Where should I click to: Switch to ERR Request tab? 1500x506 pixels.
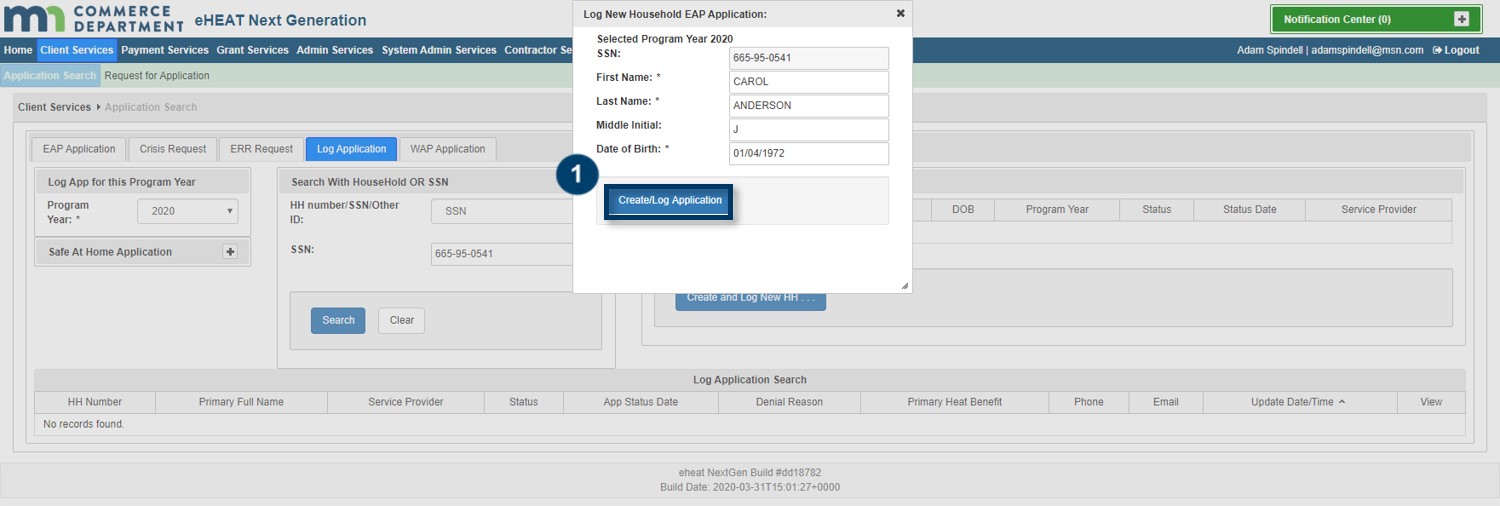261,149
